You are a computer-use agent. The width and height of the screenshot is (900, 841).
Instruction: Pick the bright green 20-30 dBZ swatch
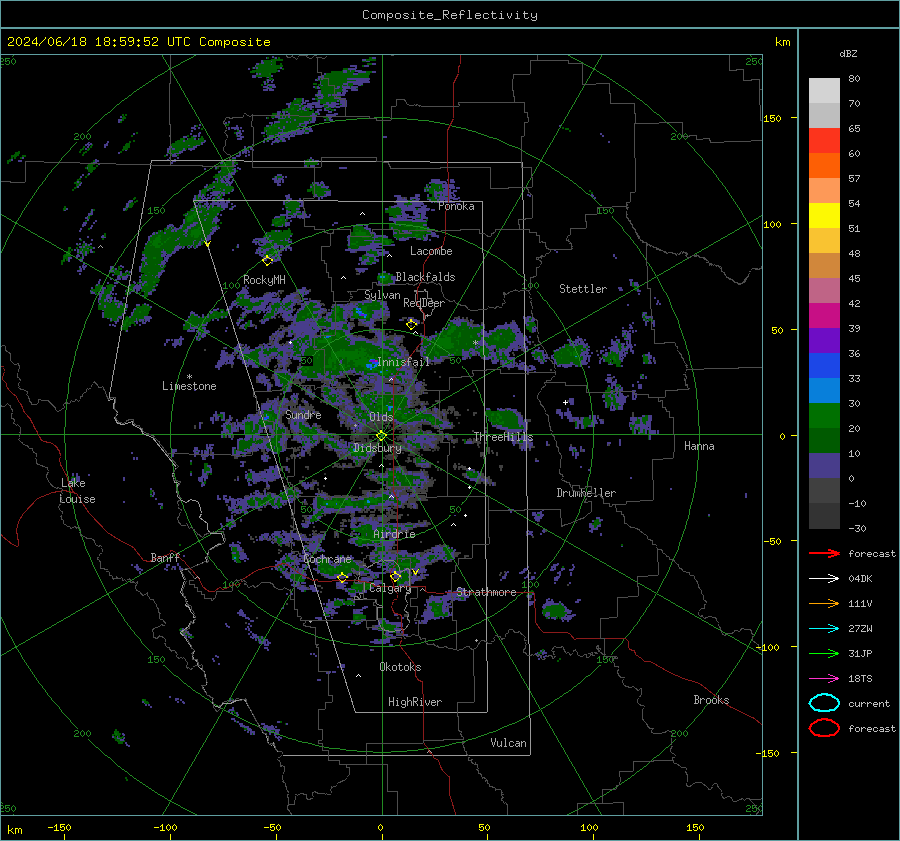coord(824,415)
